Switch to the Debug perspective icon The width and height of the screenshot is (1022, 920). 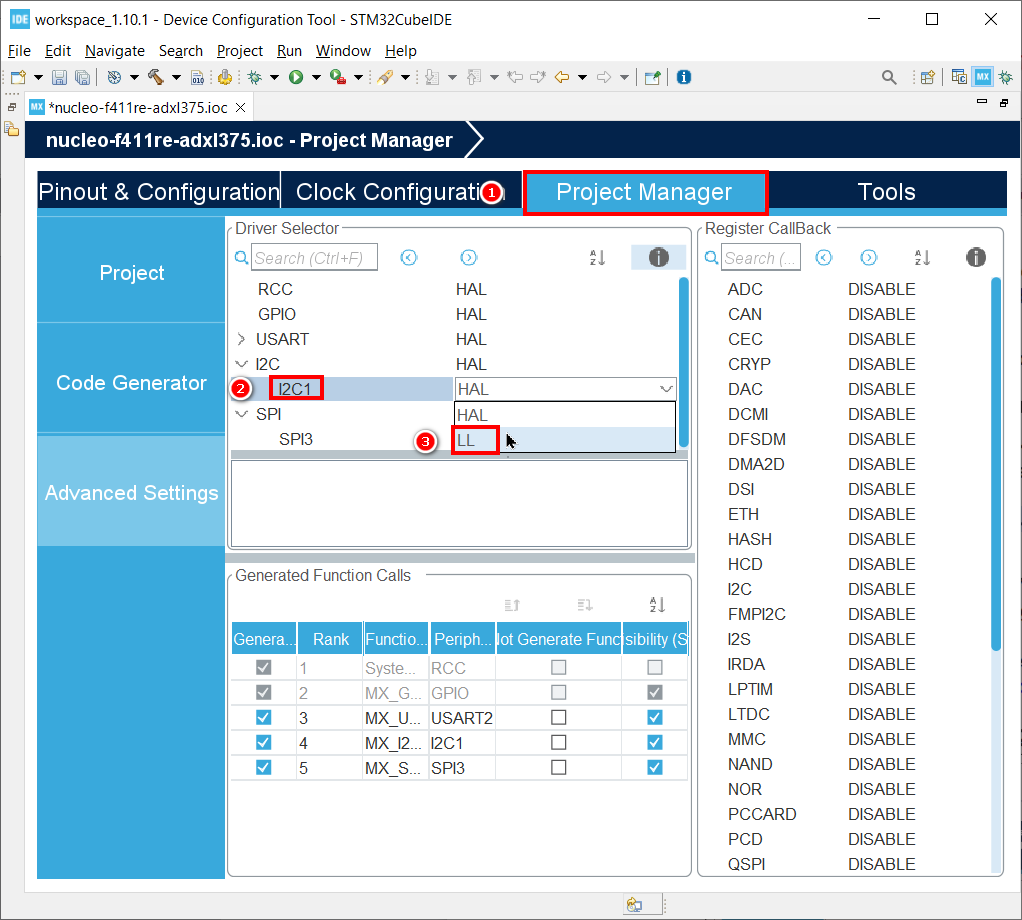pyautogui.click(x=1006, y=78)
